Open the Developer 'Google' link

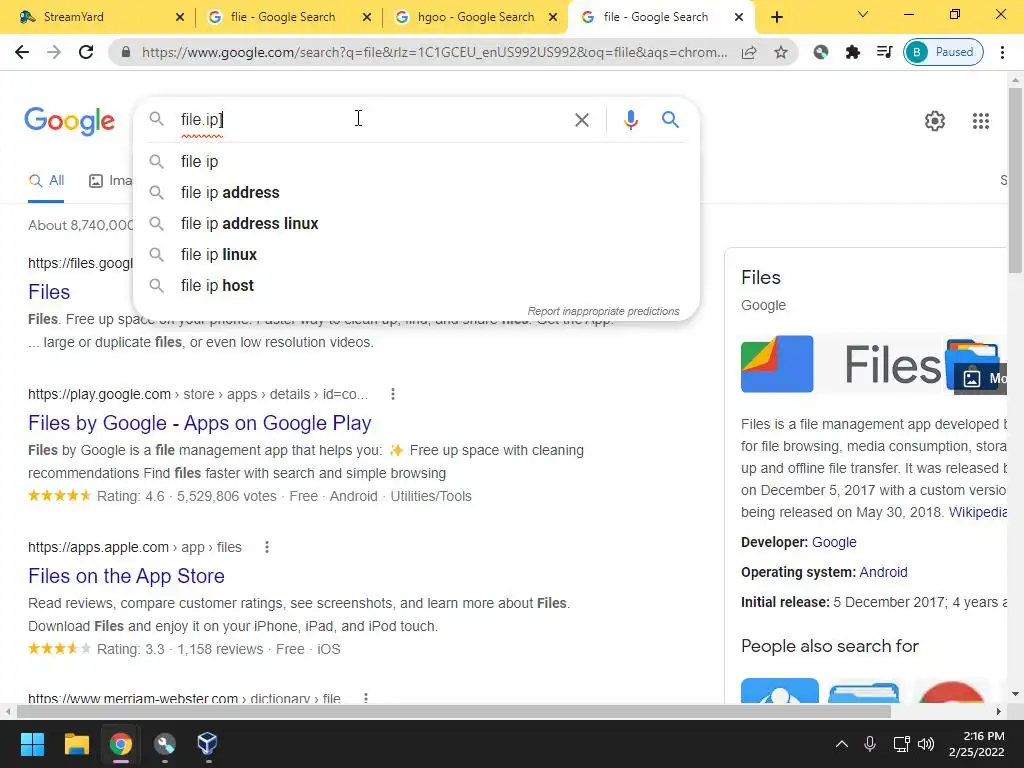(x=834, y=542)
